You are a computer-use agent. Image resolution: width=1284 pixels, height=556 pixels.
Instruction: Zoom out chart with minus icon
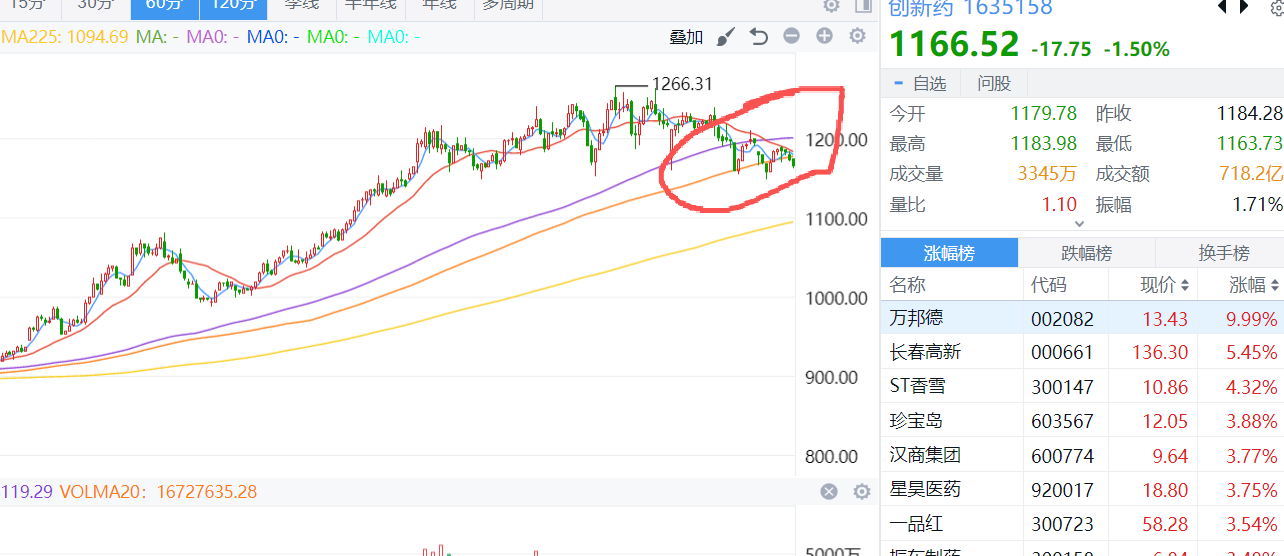tap(791, 37)
